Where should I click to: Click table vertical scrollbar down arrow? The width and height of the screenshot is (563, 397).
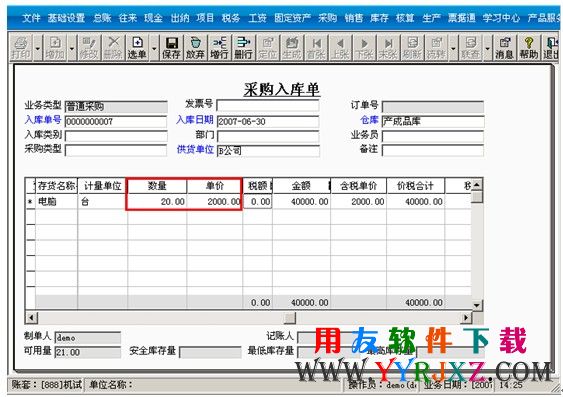coord(477,305)
